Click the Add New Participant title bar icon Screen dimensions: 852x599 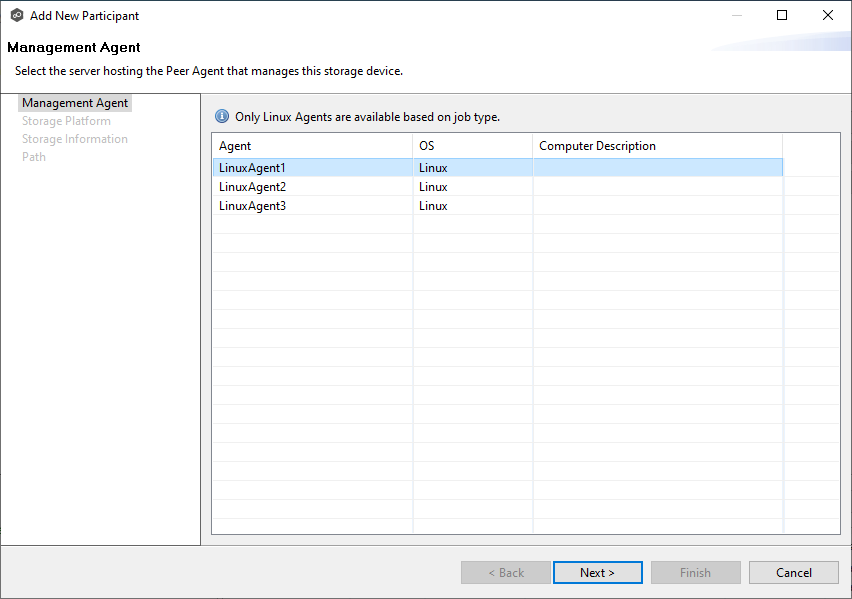click(x=16, y=15)
